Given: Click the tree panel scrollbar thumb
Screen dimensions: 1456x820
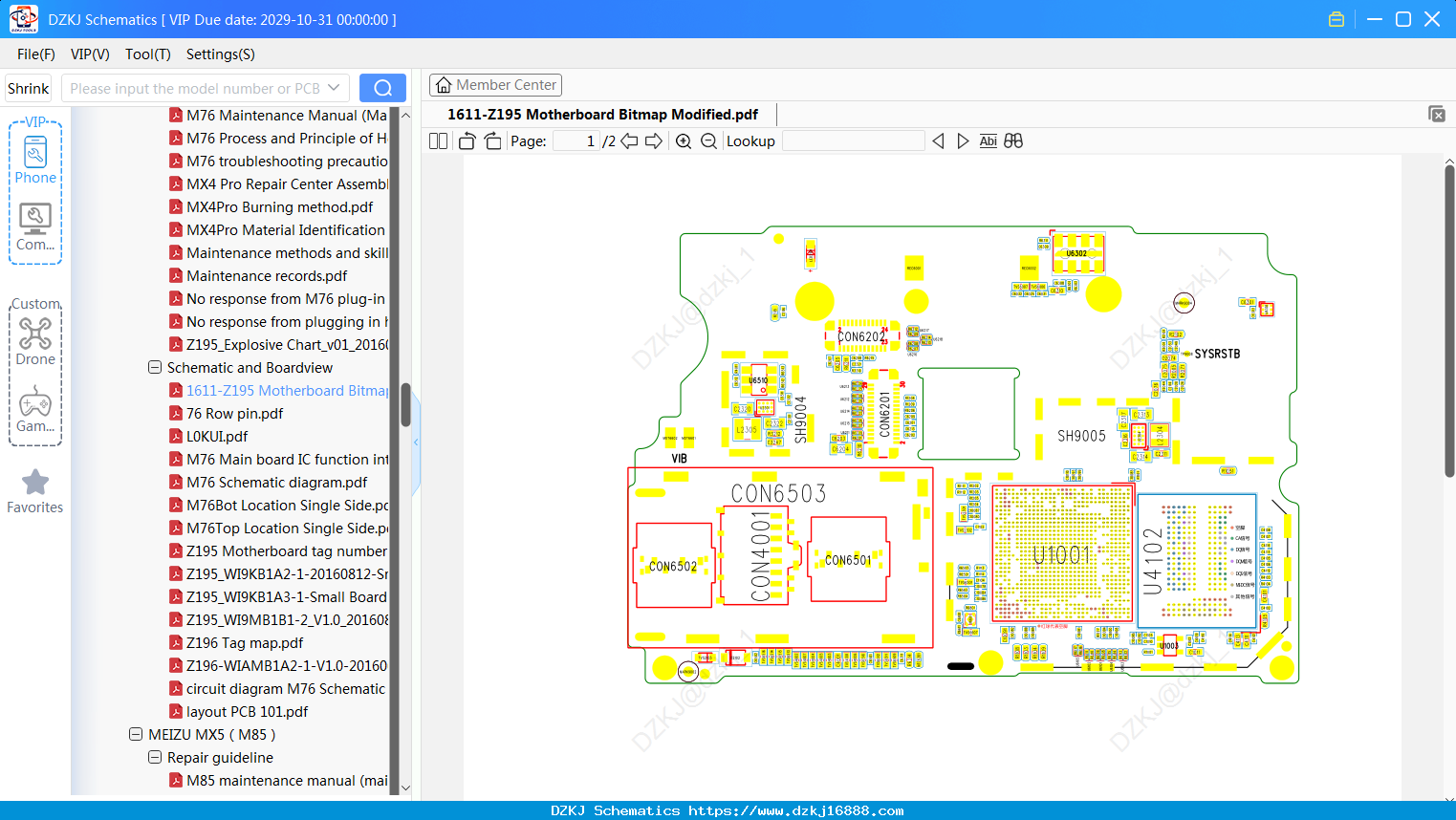Looking at the screenshot, I should (405, 405).
